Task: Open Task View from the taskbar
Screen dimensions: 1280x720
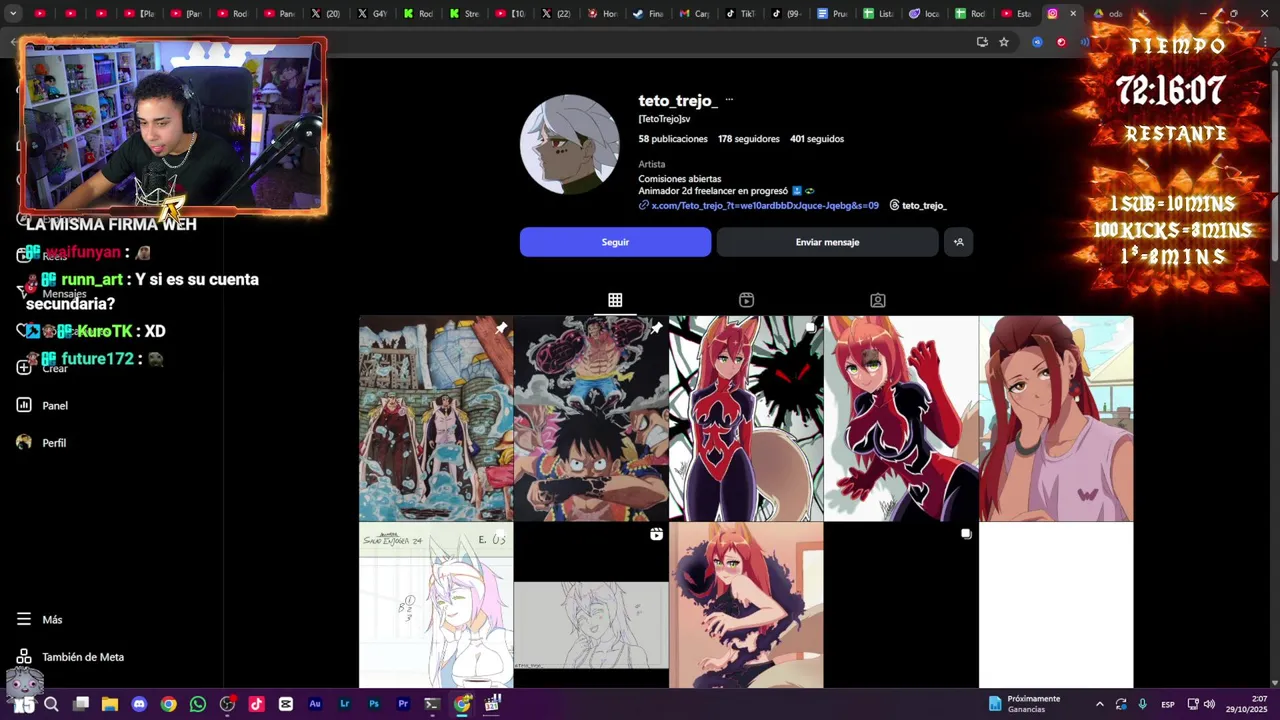Action: (x=81, y=704)
